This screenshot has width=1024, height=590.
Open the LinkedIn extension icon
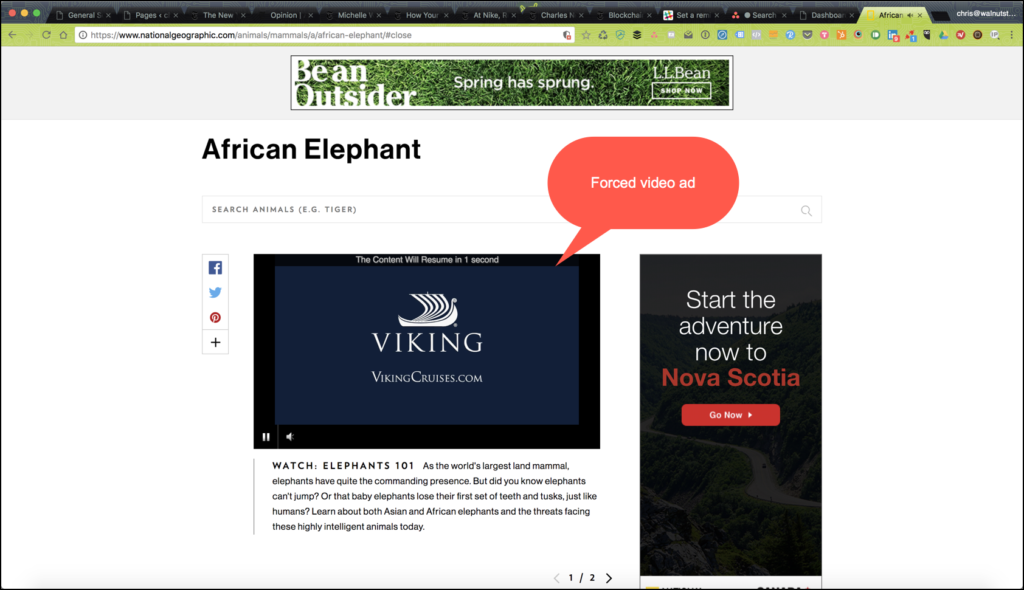tap(893, 36)
